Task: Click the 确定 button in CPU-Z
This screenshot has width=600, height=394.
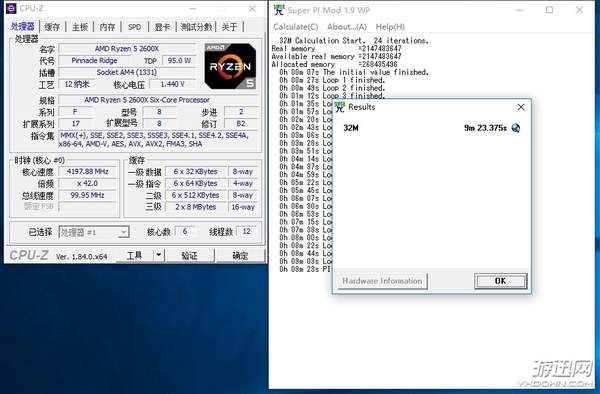Action: pos(240,256)
